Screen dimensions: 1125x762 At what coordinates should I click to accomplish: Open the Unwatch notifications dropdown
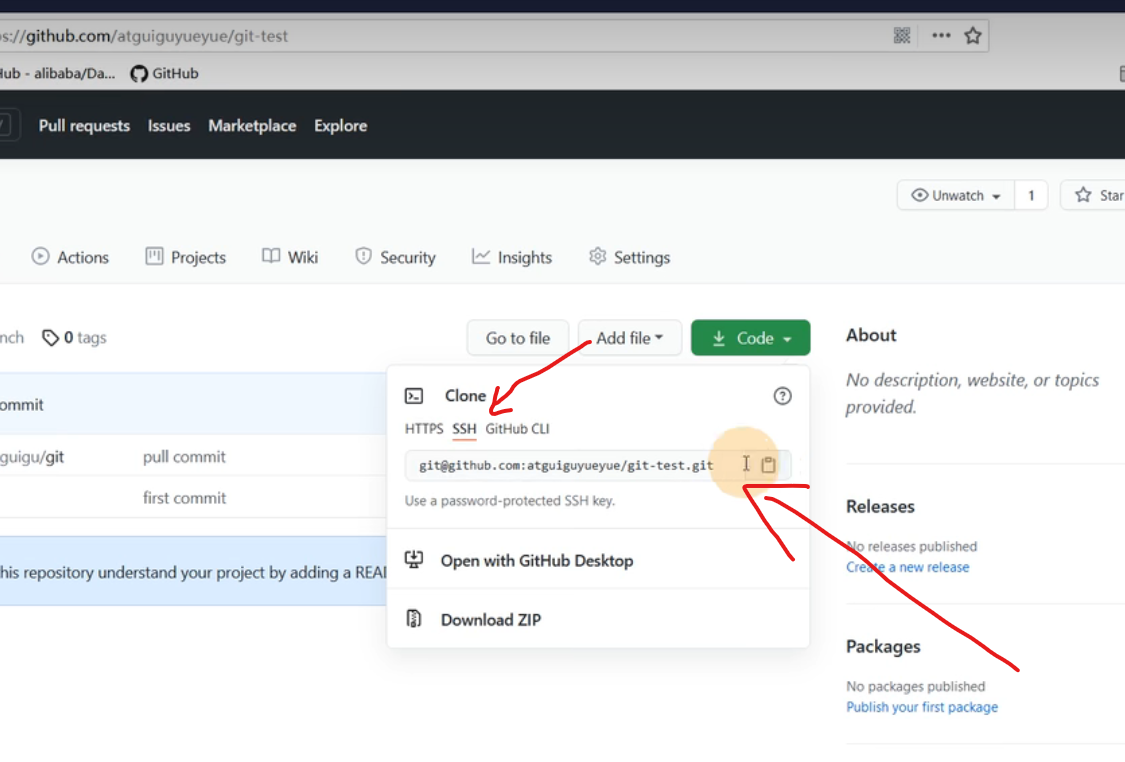(957, 196)
